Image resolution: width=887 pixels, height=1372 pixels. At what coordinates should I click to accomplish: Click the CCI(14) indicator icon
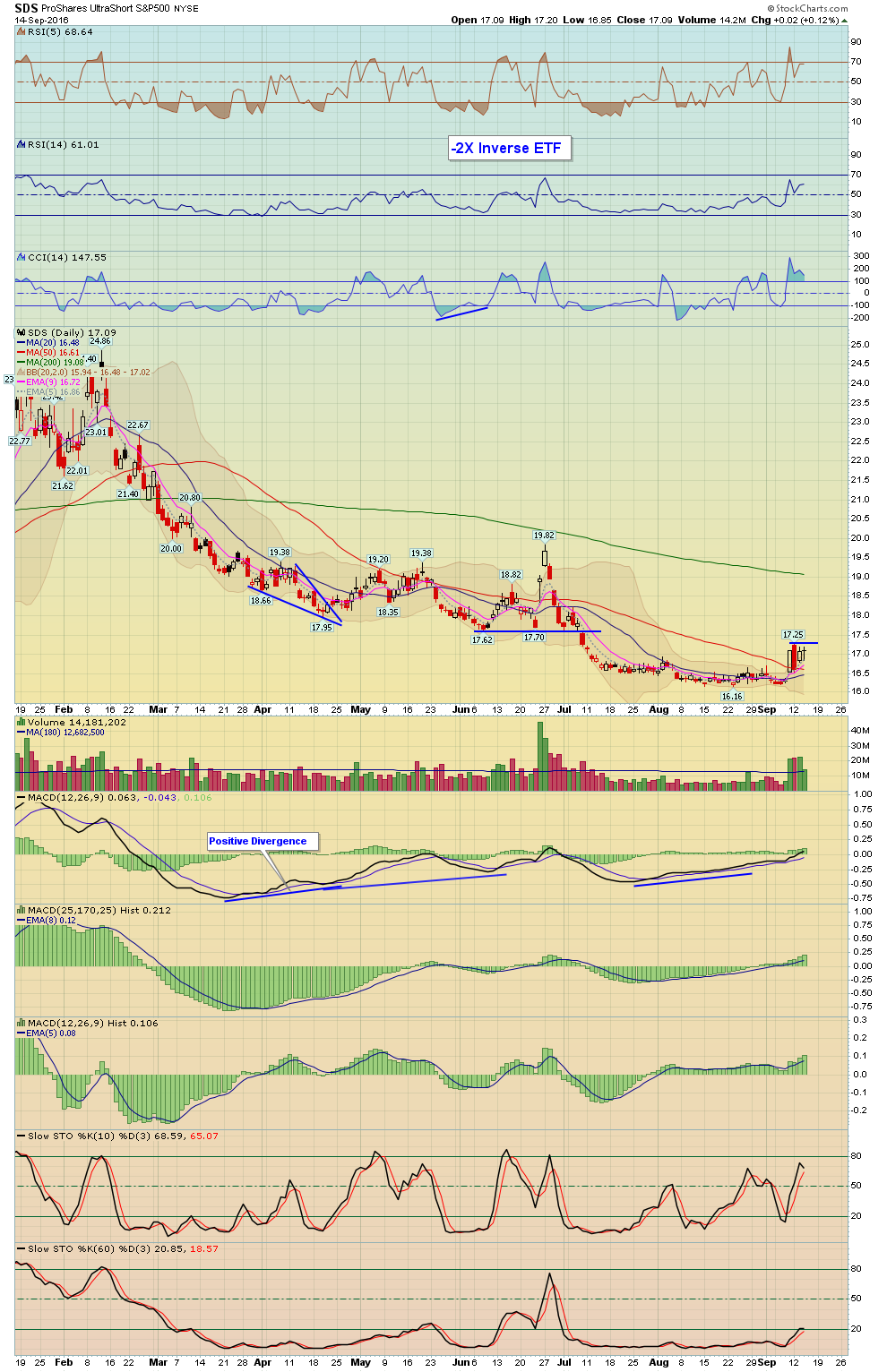(x=22, y=257)
